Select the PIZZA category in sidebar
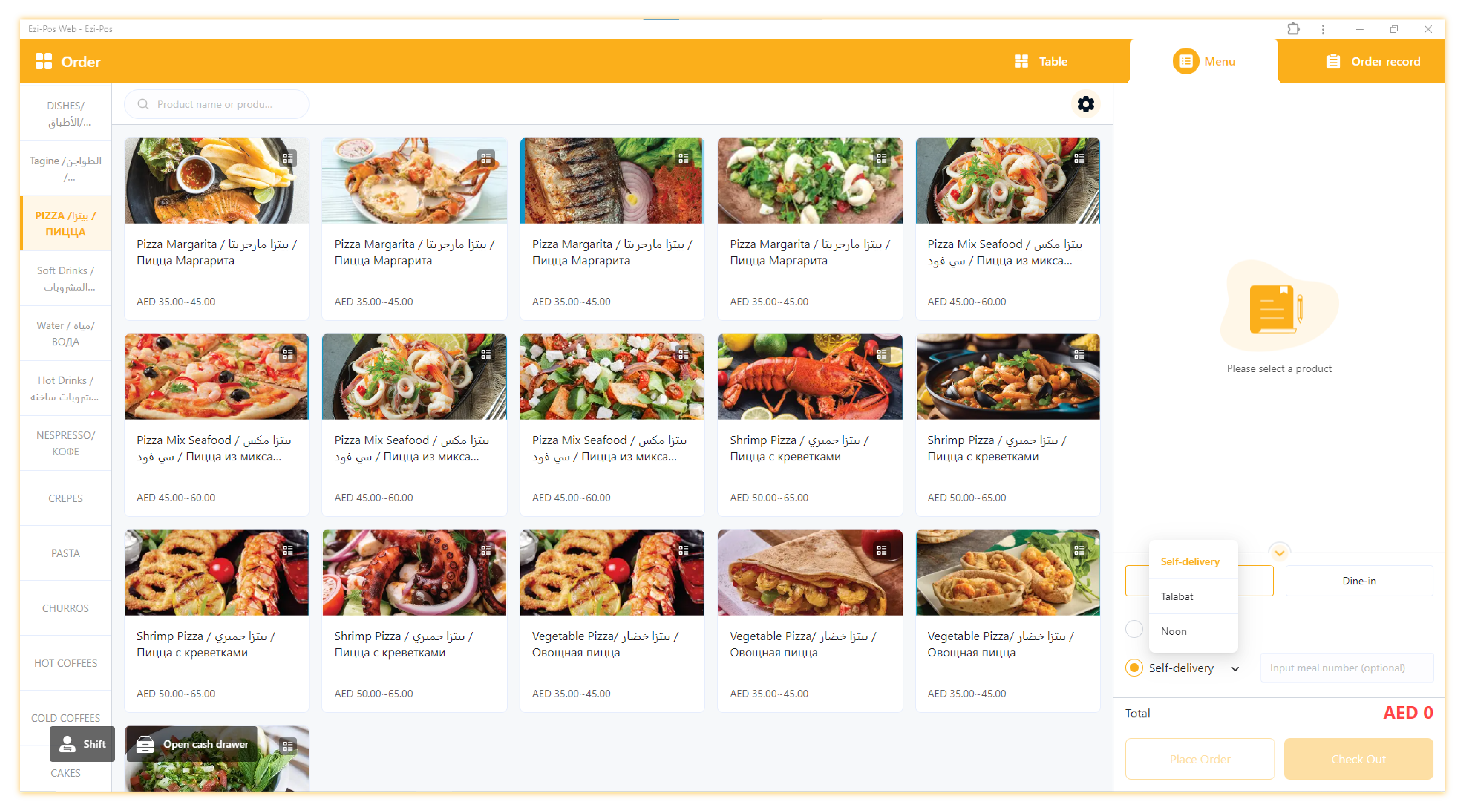1465x812 pixels. pos(65,224)
